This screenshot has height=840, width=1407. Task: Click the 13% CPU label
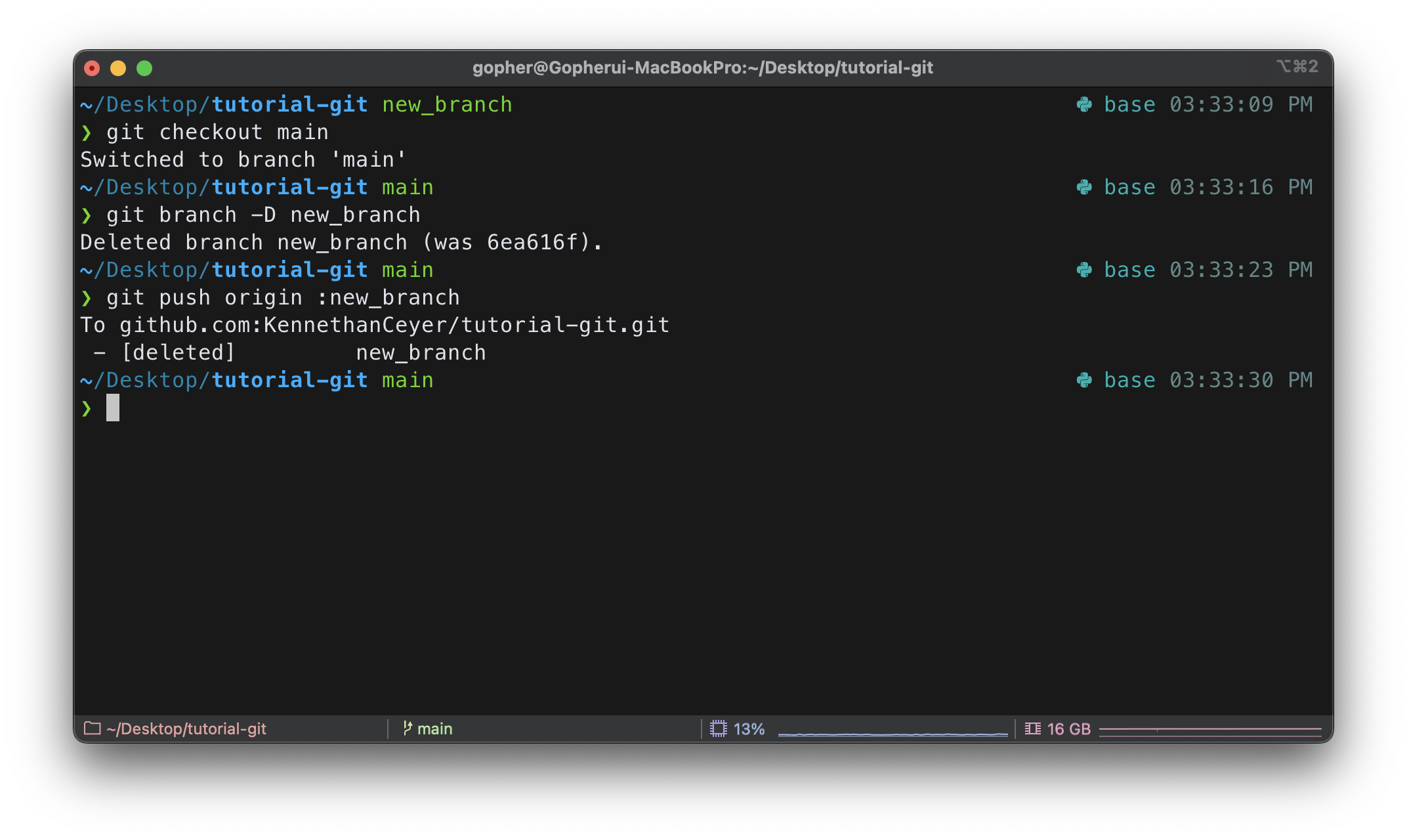tap(749, 728)
